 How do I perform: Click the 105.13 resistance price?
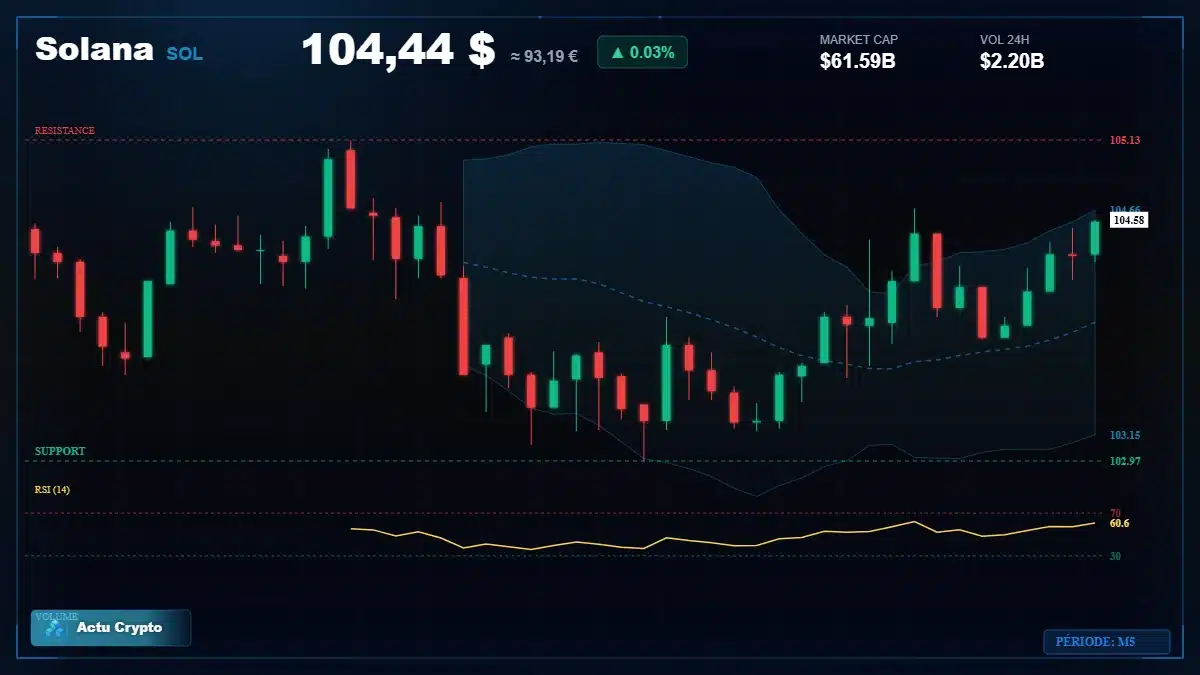tap(1125, 140)
